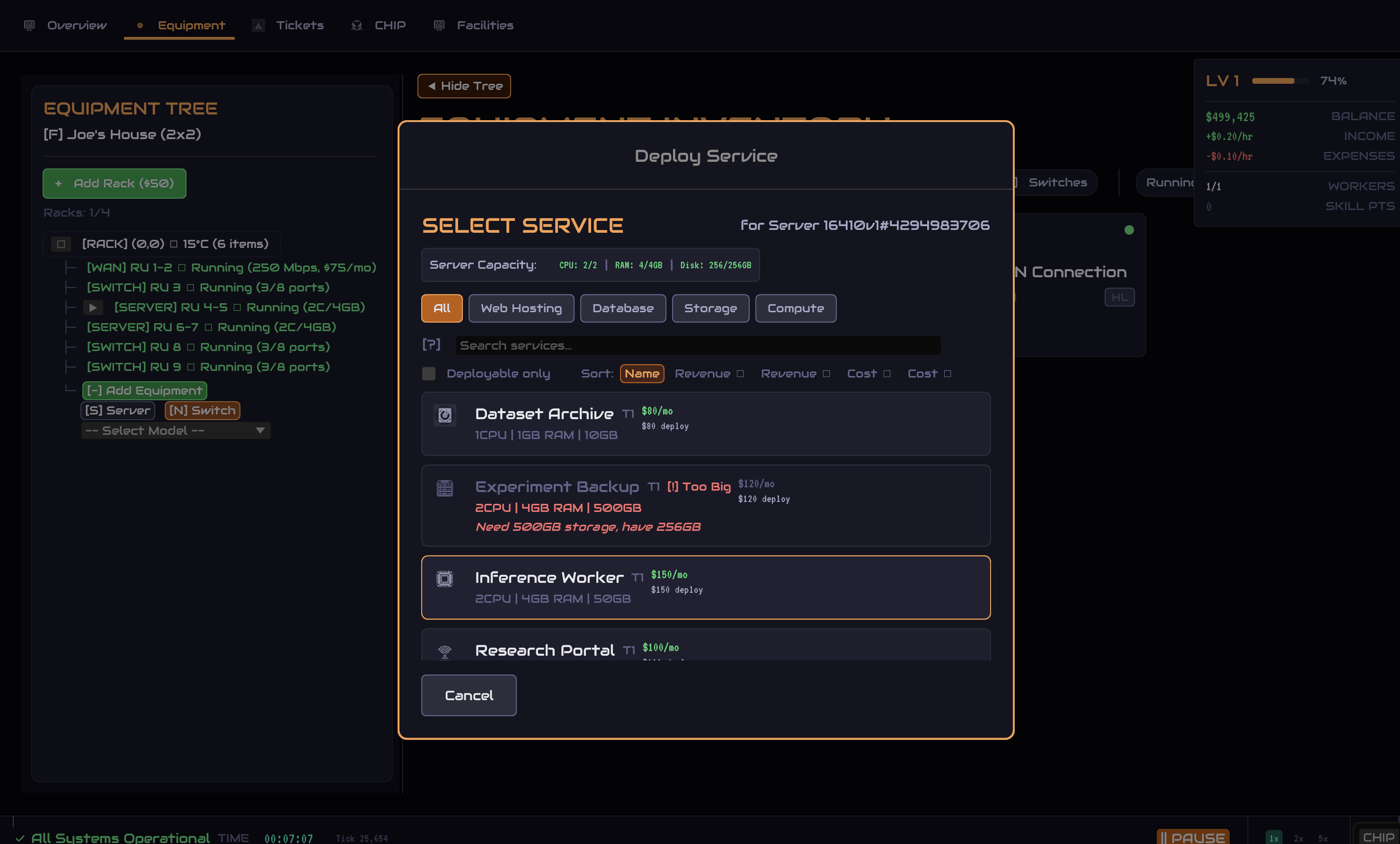1400x844 pixels.
Task: Open the Select Model dropdown
Action: pyautogui.click(x=176, y=431)
